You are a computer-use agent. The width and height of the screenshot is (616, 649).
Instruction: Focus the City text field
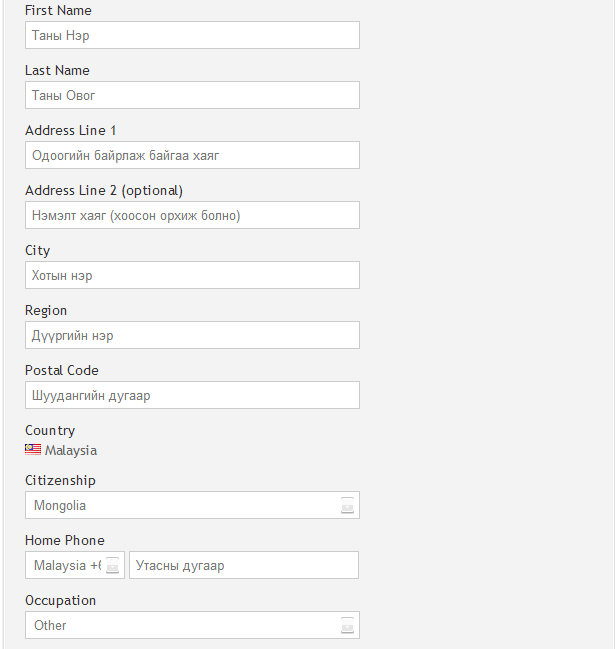pos(192,276)
